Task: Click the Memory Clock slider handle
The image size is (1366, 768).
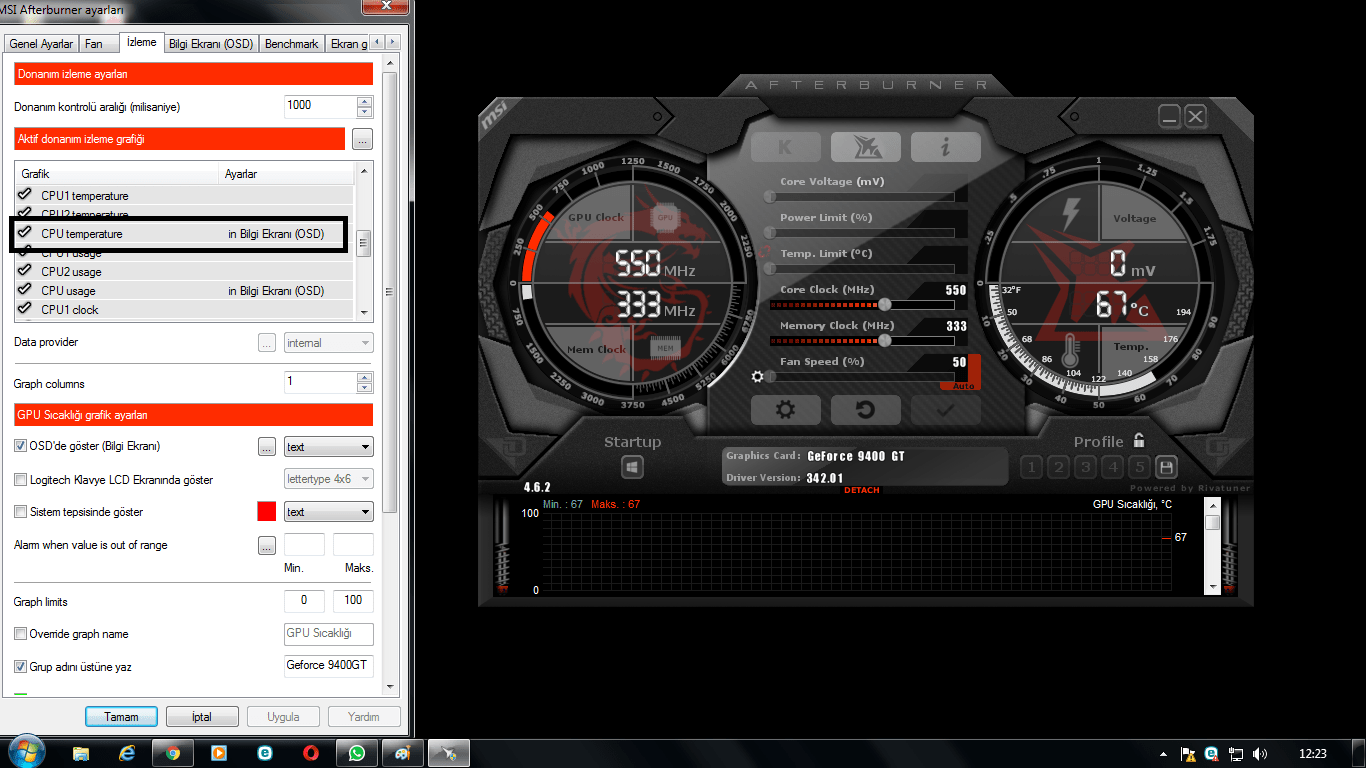Action: click(x=884, y=340)
